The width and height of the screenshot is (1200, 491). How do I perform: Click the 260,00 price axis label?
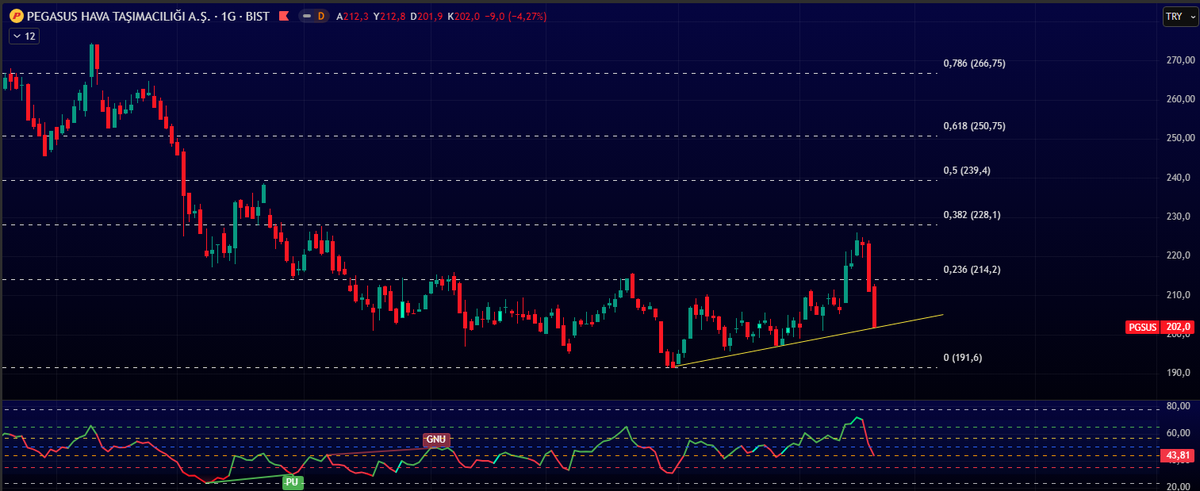coord(1180,99)
